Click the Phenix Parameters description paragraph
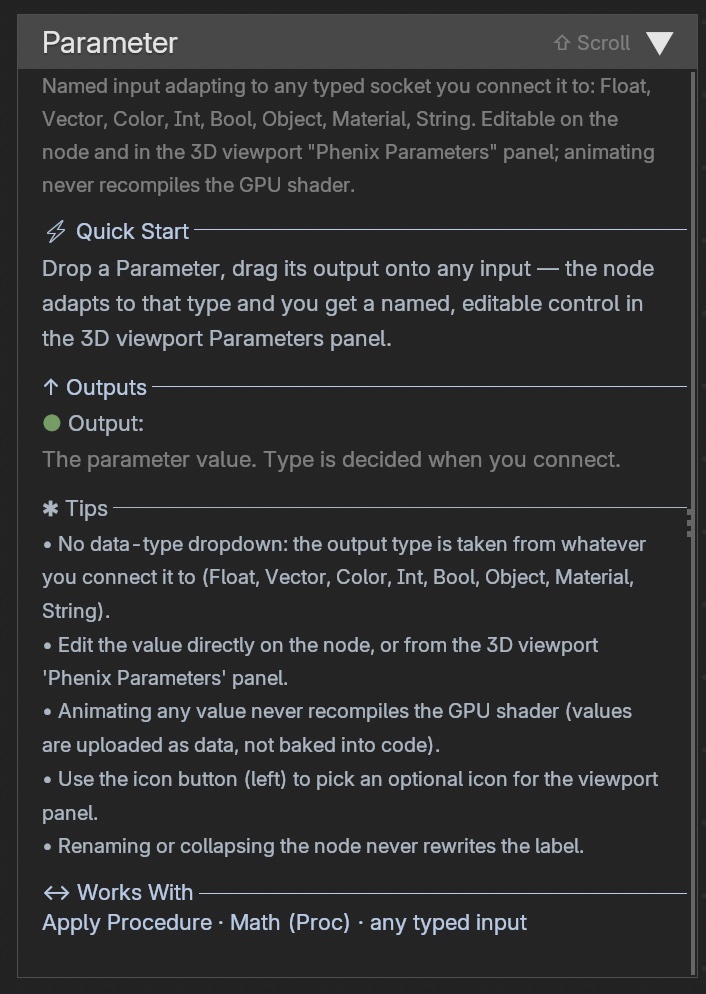 point(348,136)
